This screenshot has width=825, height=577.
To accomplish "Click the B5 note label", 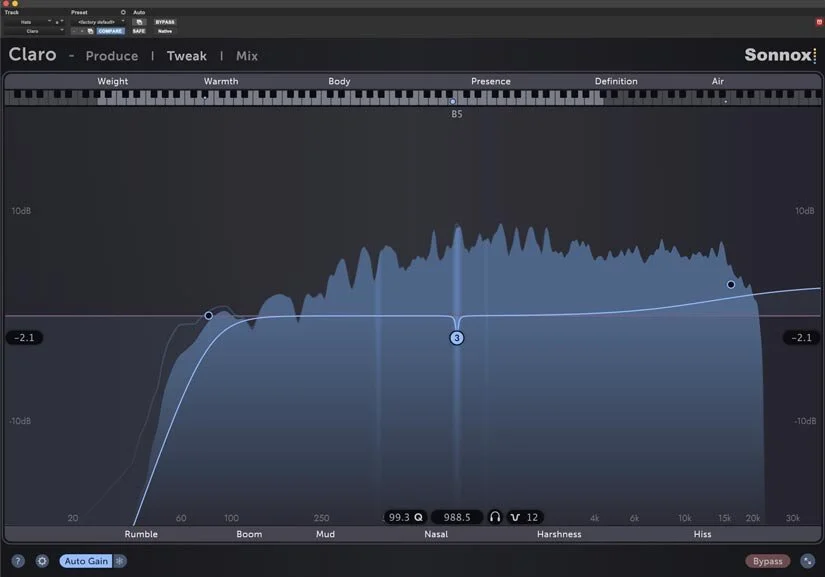I will click(457, 114).
